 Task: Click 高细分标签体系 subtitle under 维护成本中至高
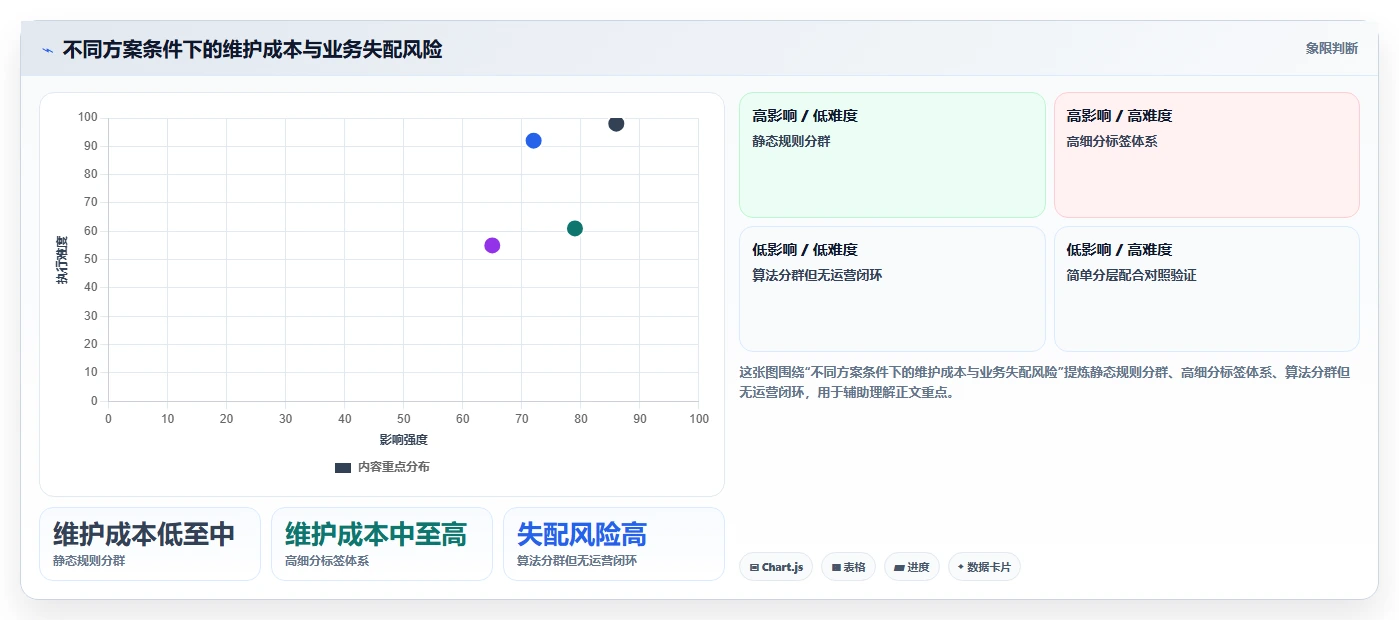click(x=327, y=561)
